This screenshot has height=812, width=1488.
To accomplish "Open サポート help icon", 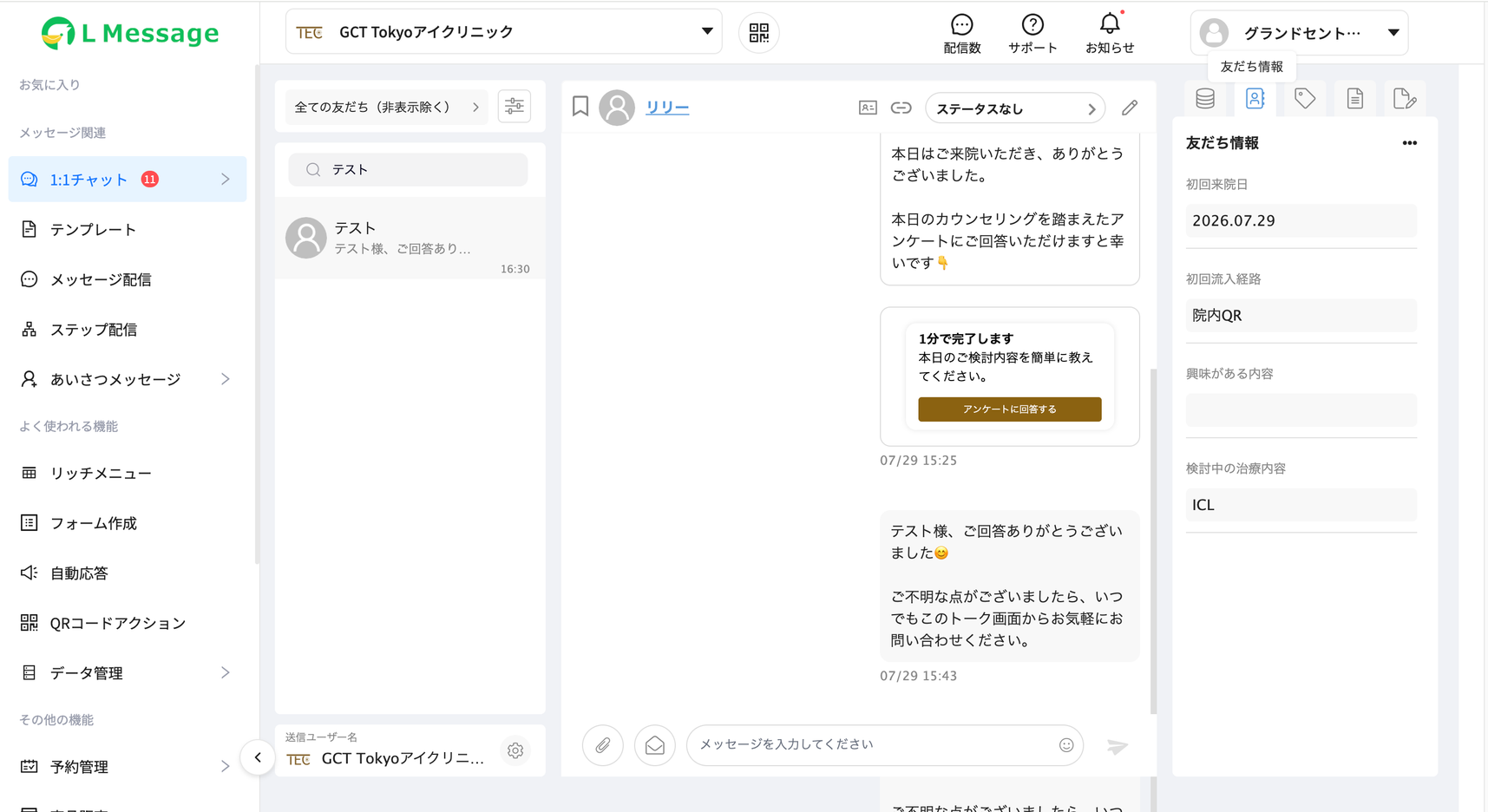I will (x=1032, y=34).
